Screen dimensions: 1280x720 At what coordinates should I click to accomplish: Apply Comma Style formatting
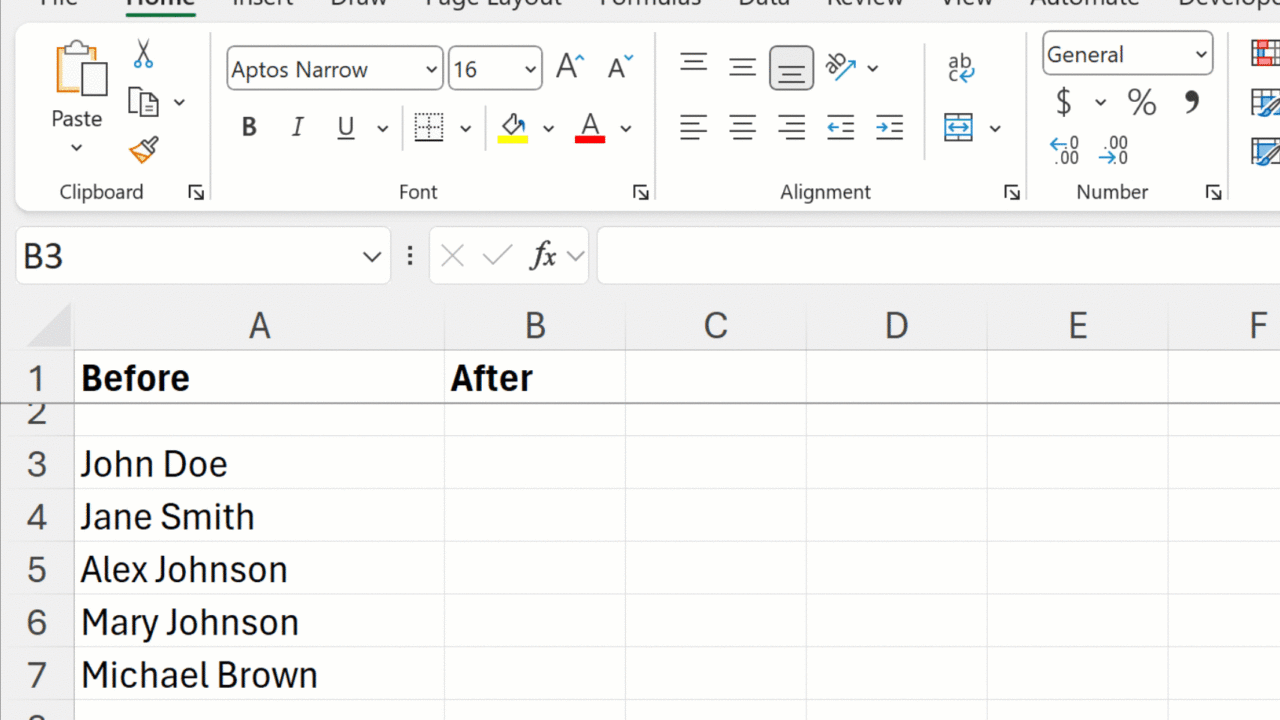pos(1192,102)
